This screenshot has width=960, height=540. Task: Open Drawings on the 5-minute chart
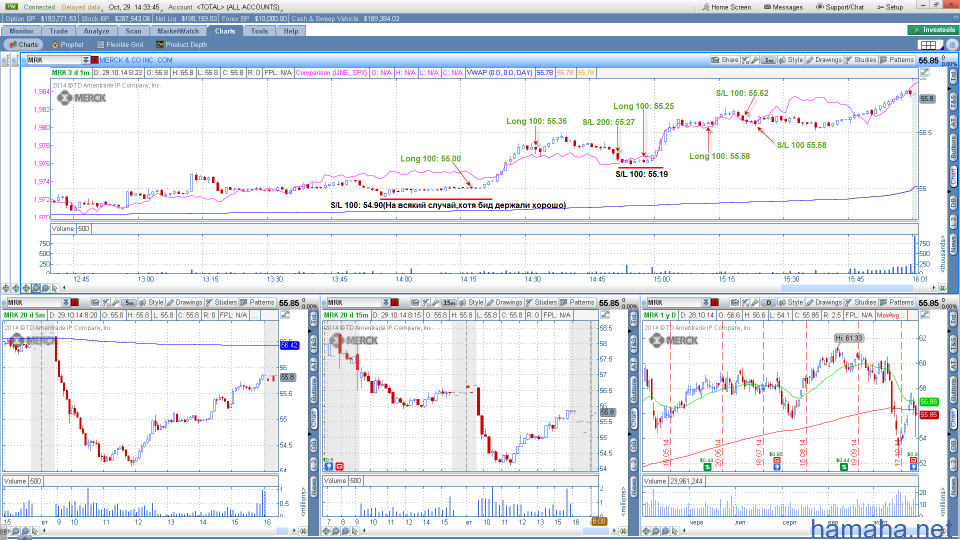(x=184, y=302)
